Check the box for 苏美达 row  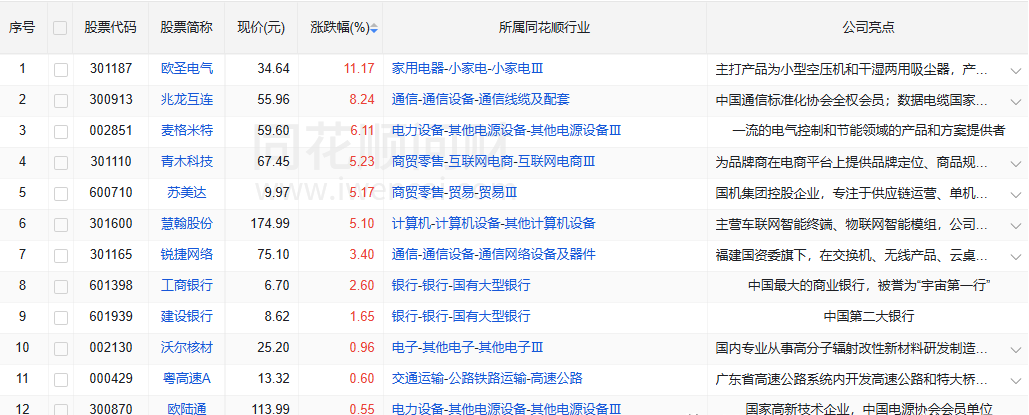point(61,194)
